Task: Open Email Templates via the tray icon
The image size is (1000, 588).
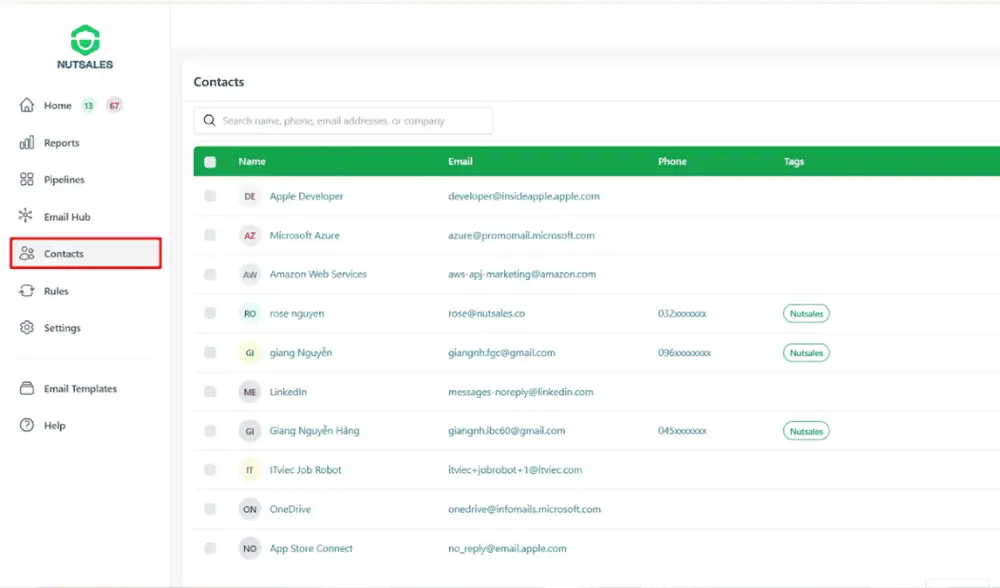Action: coord(27,389)
